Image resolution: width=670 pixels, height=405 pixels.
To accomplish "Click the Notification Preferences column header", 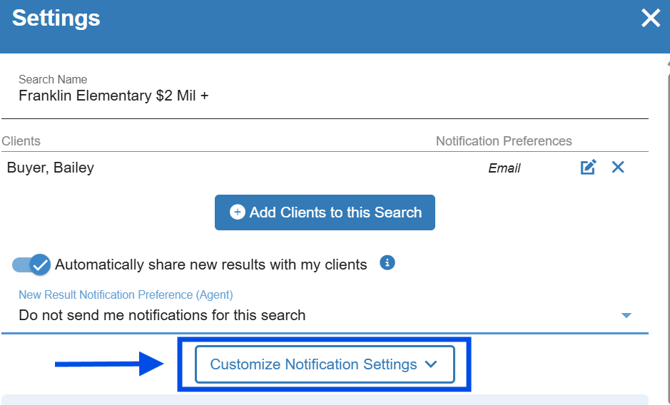I will click(504, 141).
